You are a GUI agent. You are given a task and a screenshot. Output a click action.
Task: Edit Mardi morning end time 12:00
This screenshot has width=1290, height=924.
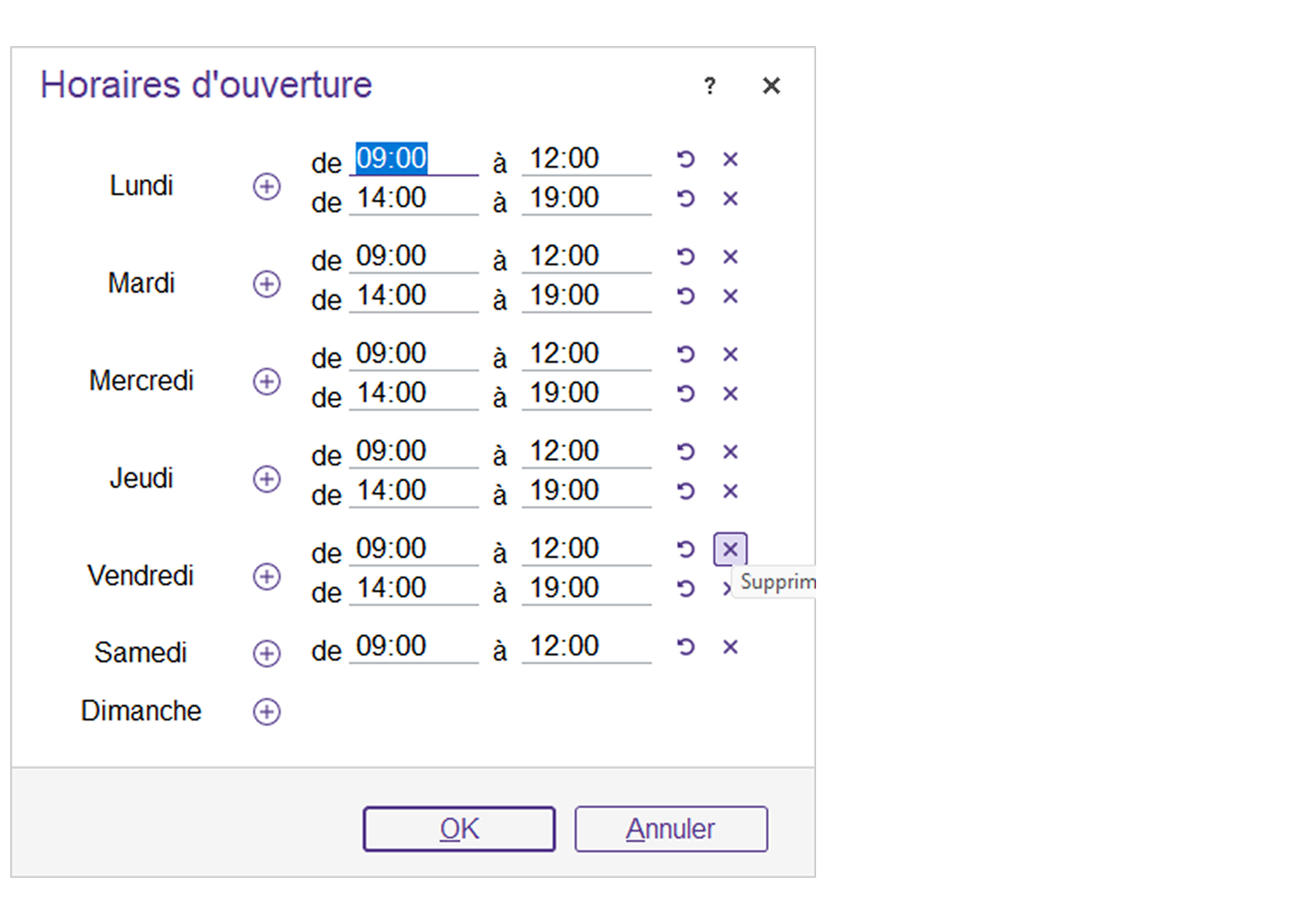[x=586, y=257]
